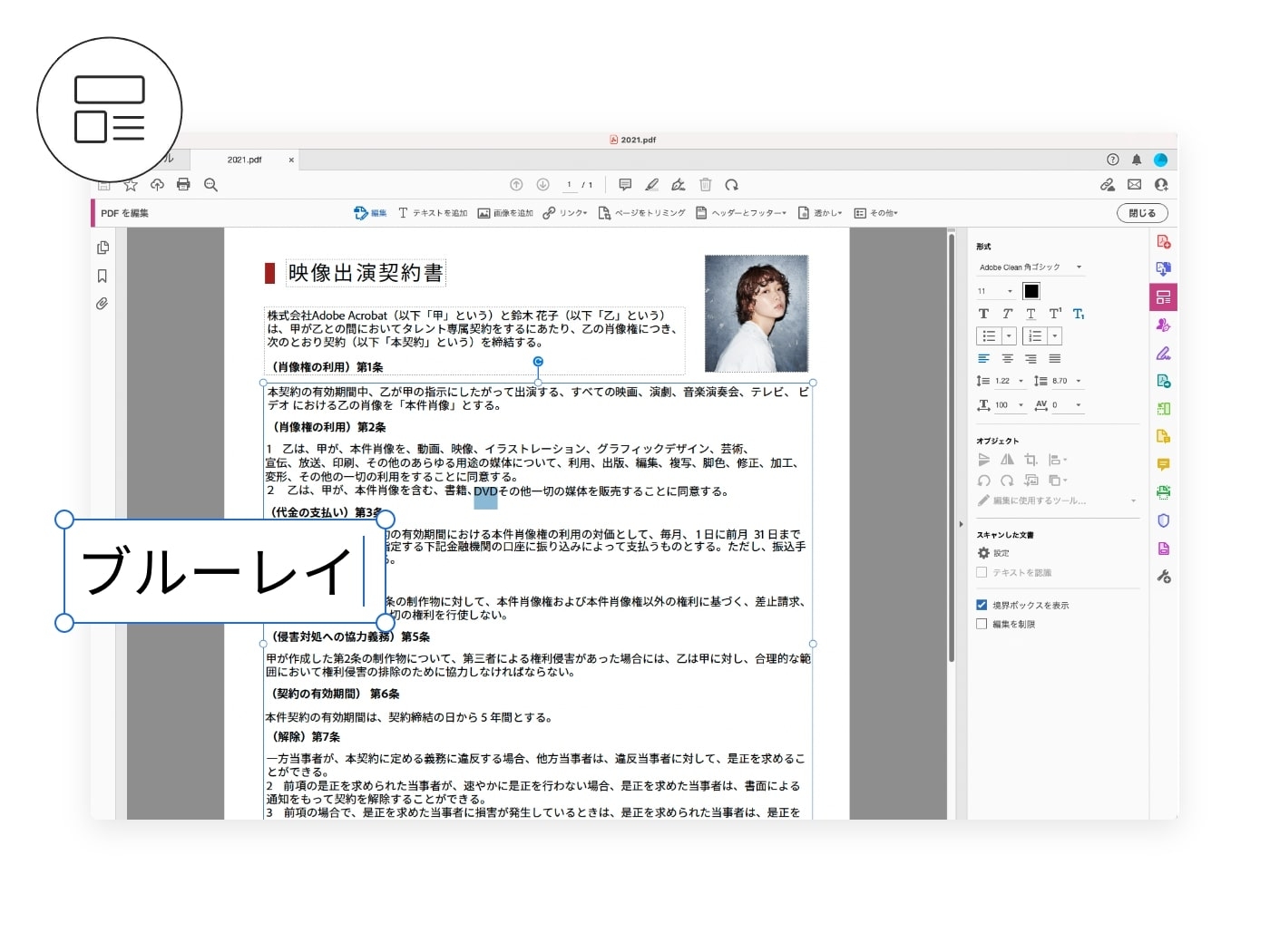This screenshot has height=952, width=1270.
Task: Select the portrait photo in the document
Action: coord(757,314)
